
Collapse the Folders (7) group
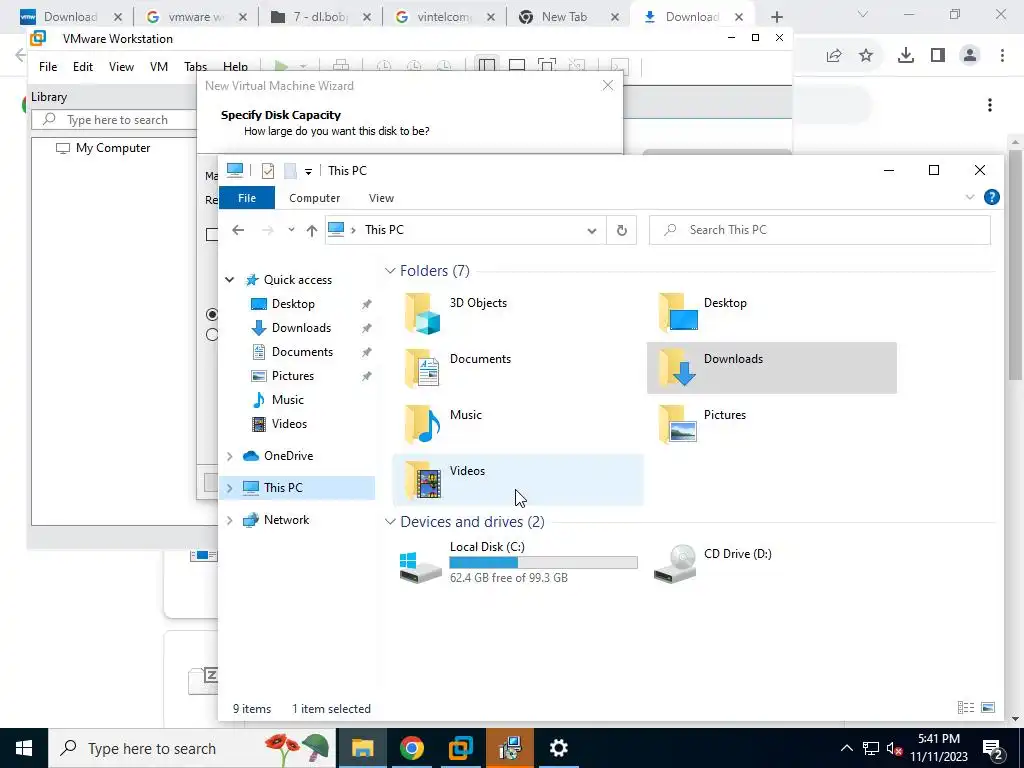tap(390, 270)
